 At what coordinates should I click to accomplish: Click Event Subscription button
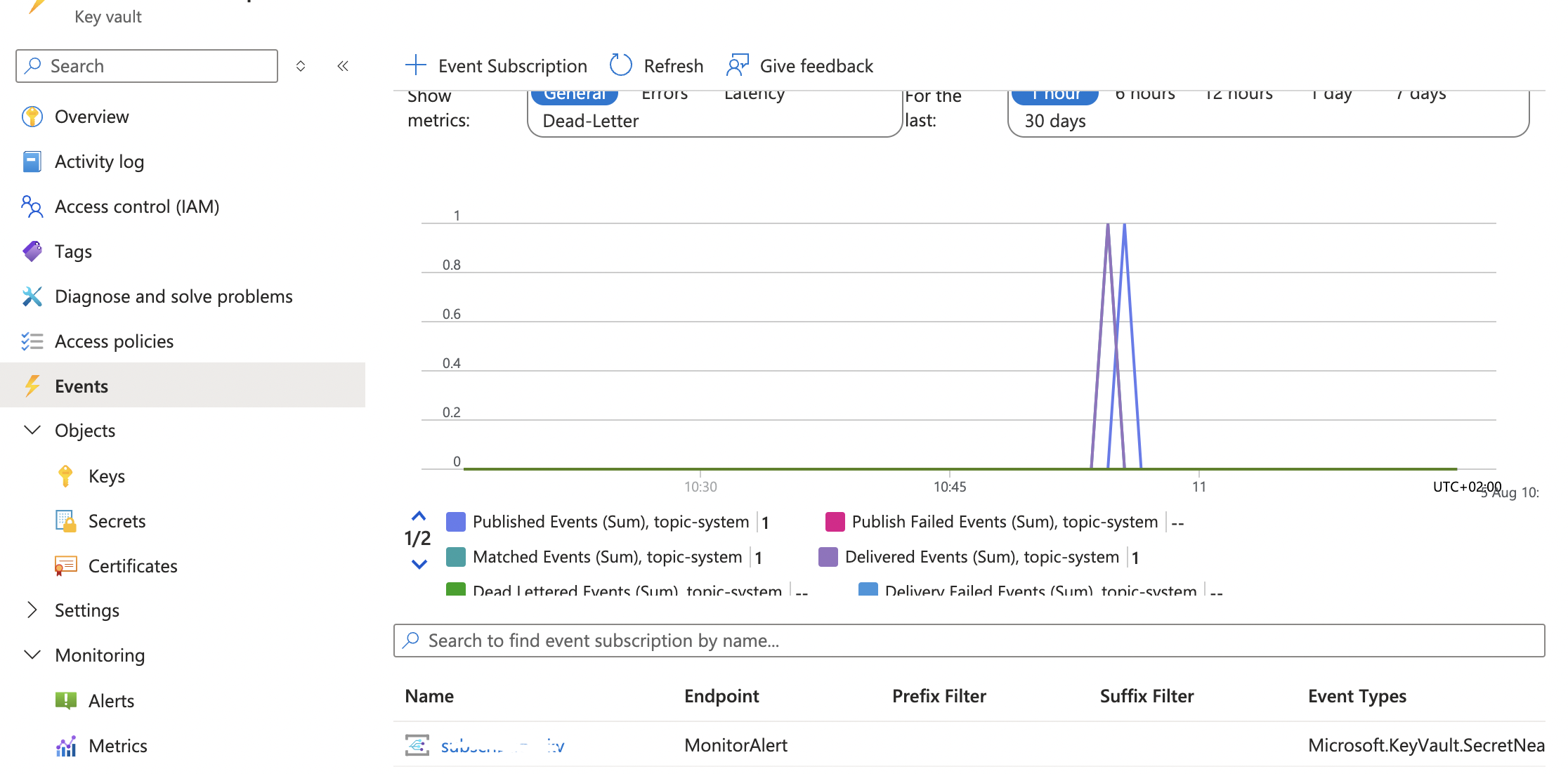[x=496, y=65]
